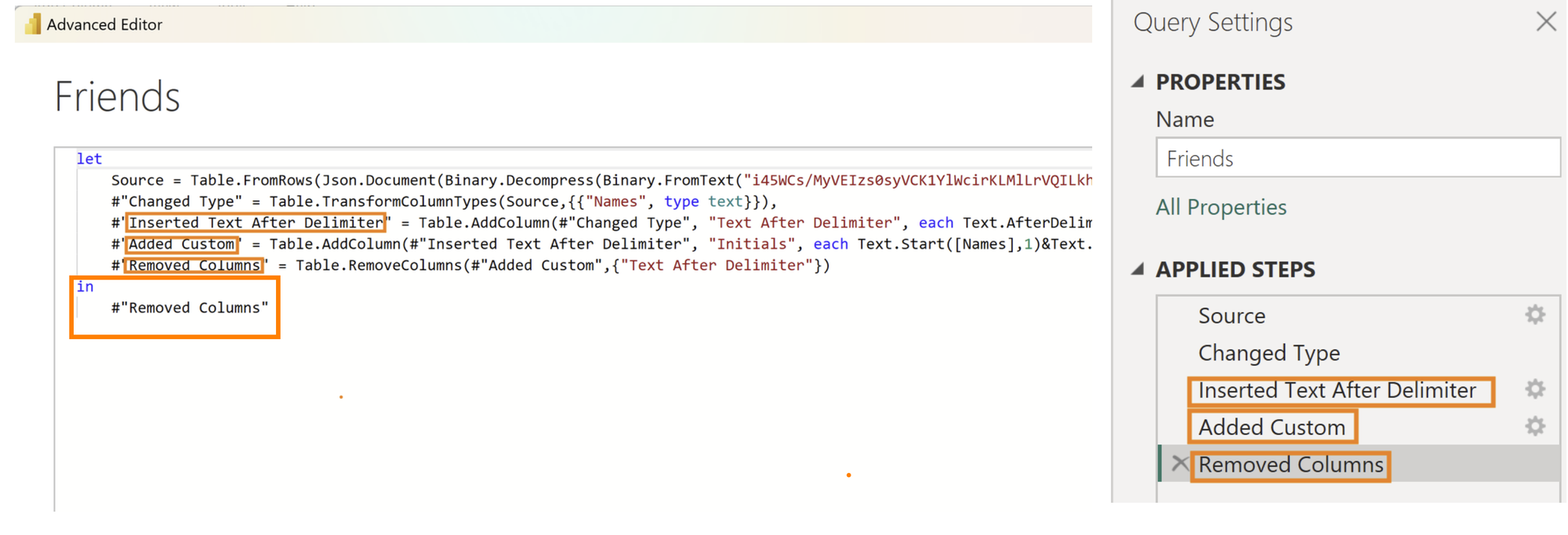Open gear icon for Added Custom step

1534,426
